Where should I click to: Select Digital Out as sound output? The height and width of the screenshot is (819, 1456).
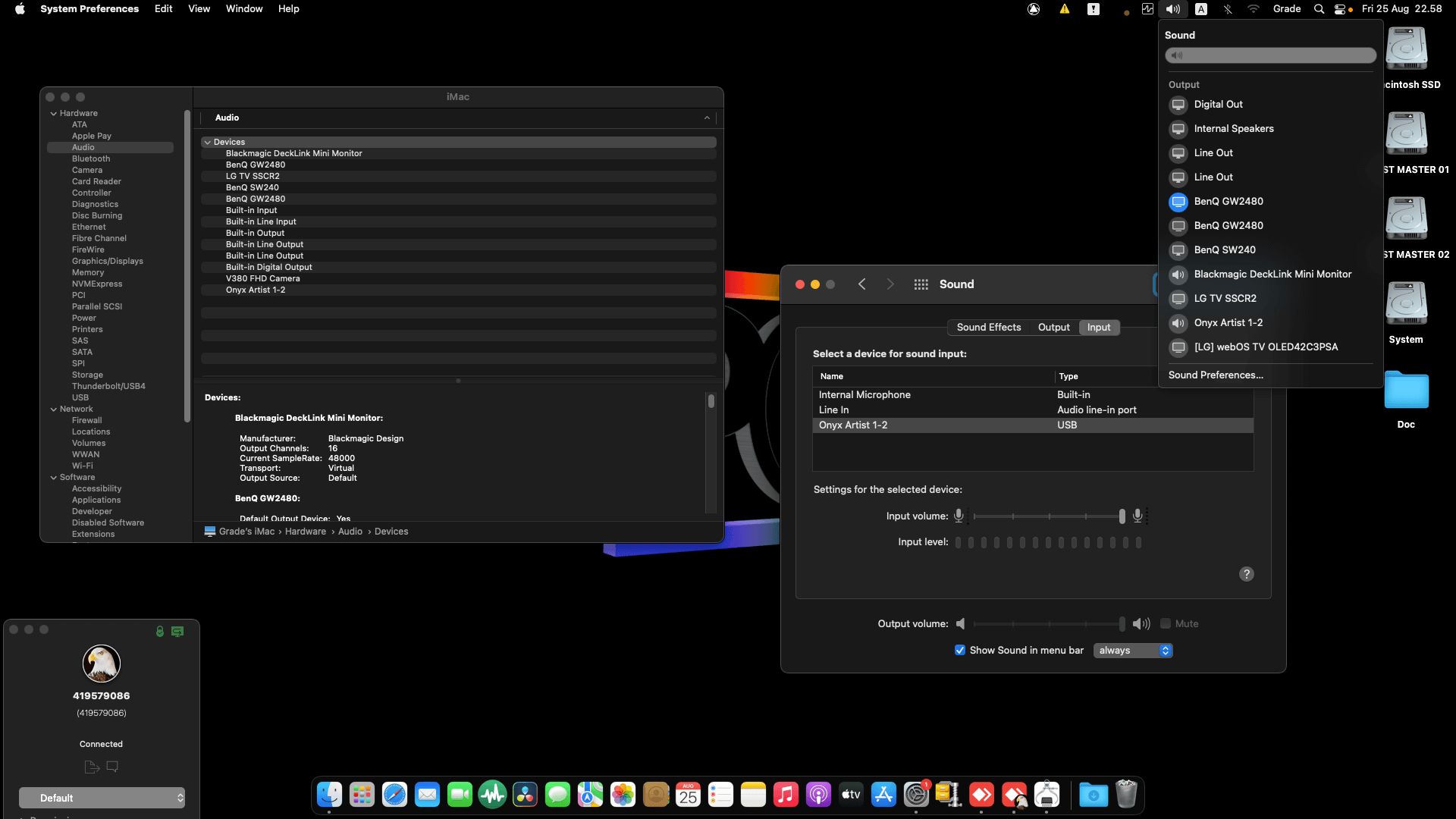click(1271, 105)
